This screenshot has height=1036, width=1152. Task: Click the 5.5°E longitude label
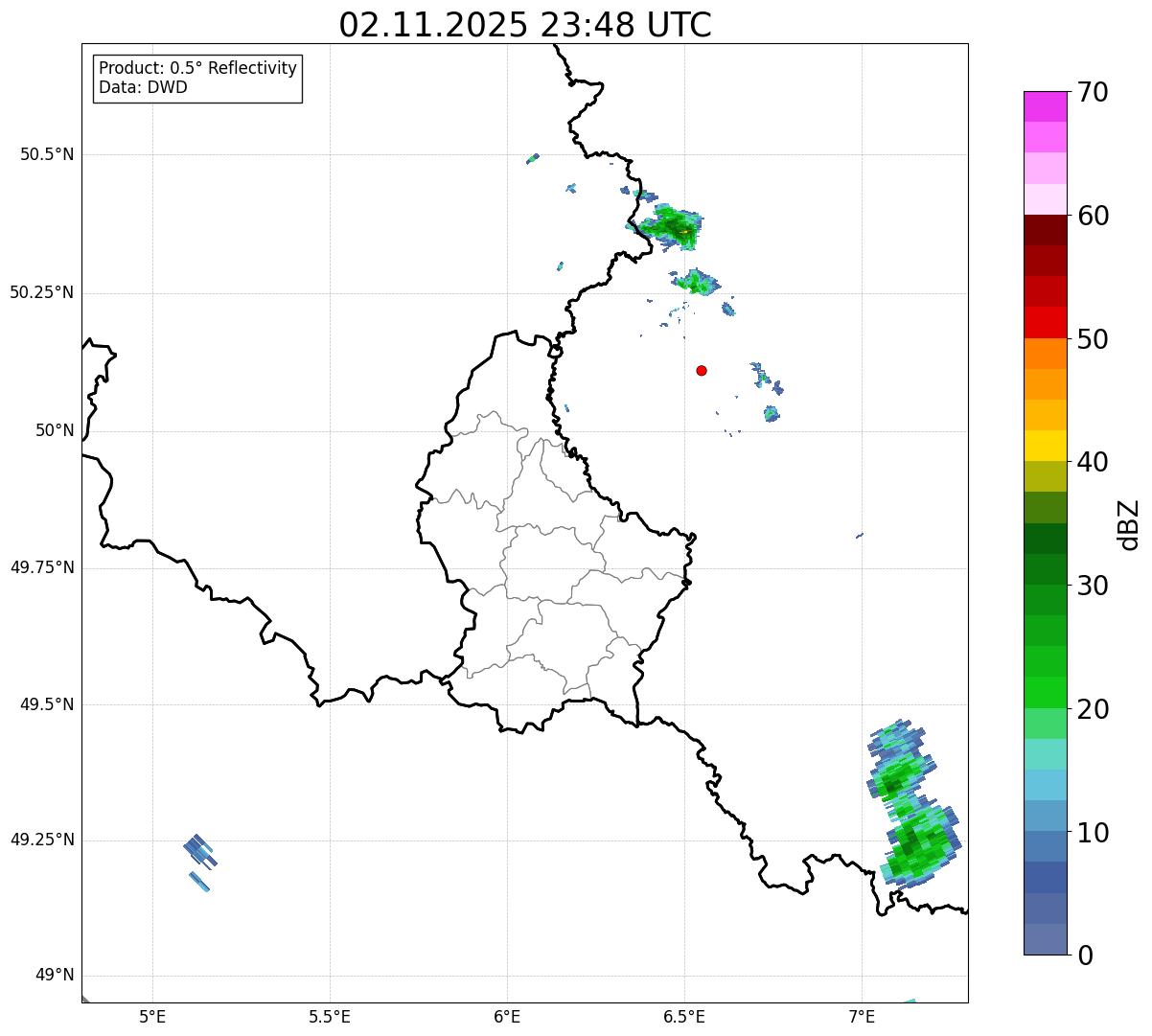click(x=330, y=1016)
